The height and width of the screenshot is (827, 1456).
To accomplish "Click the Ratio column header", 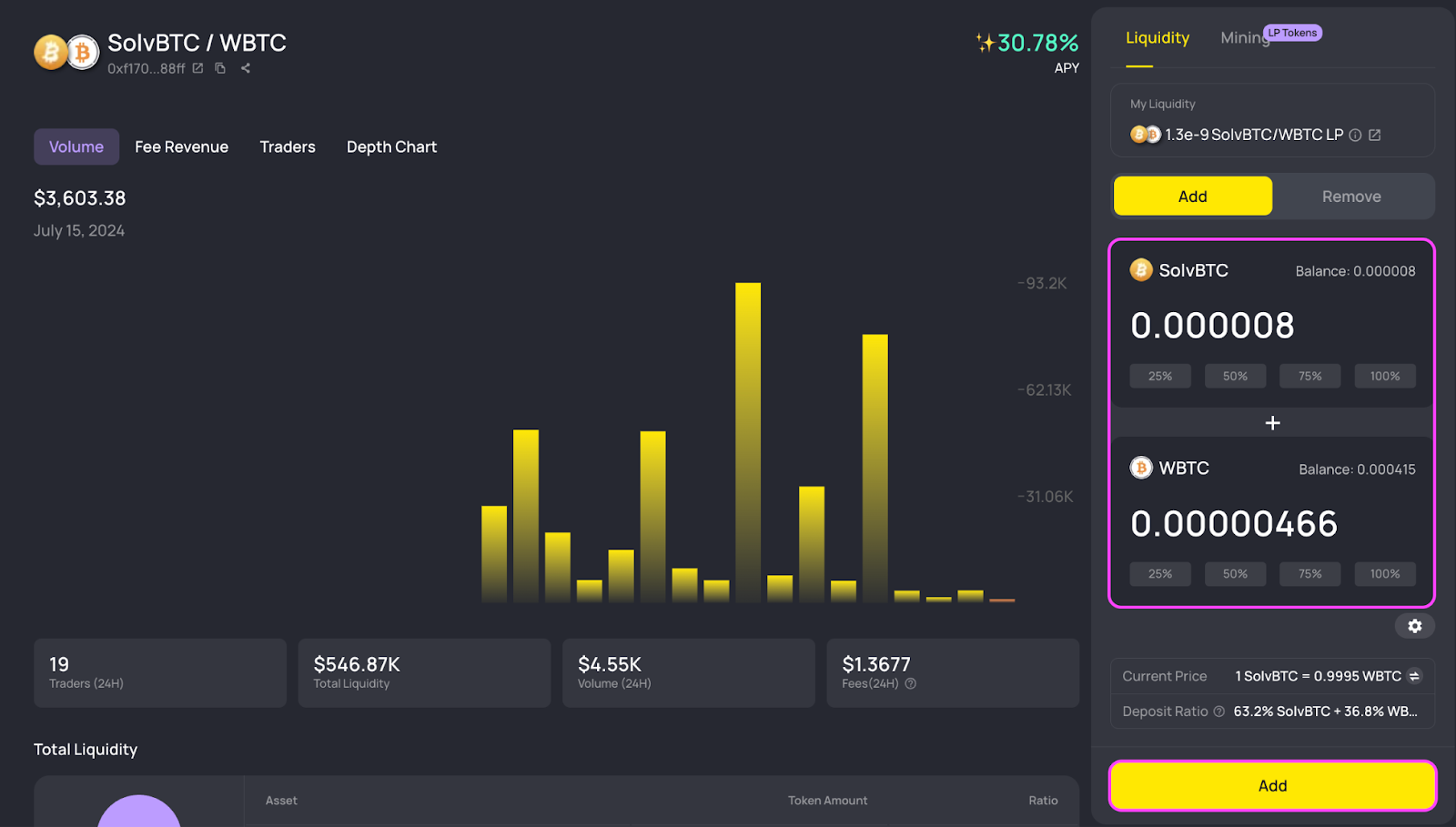I will click(x=1043, y=801).
